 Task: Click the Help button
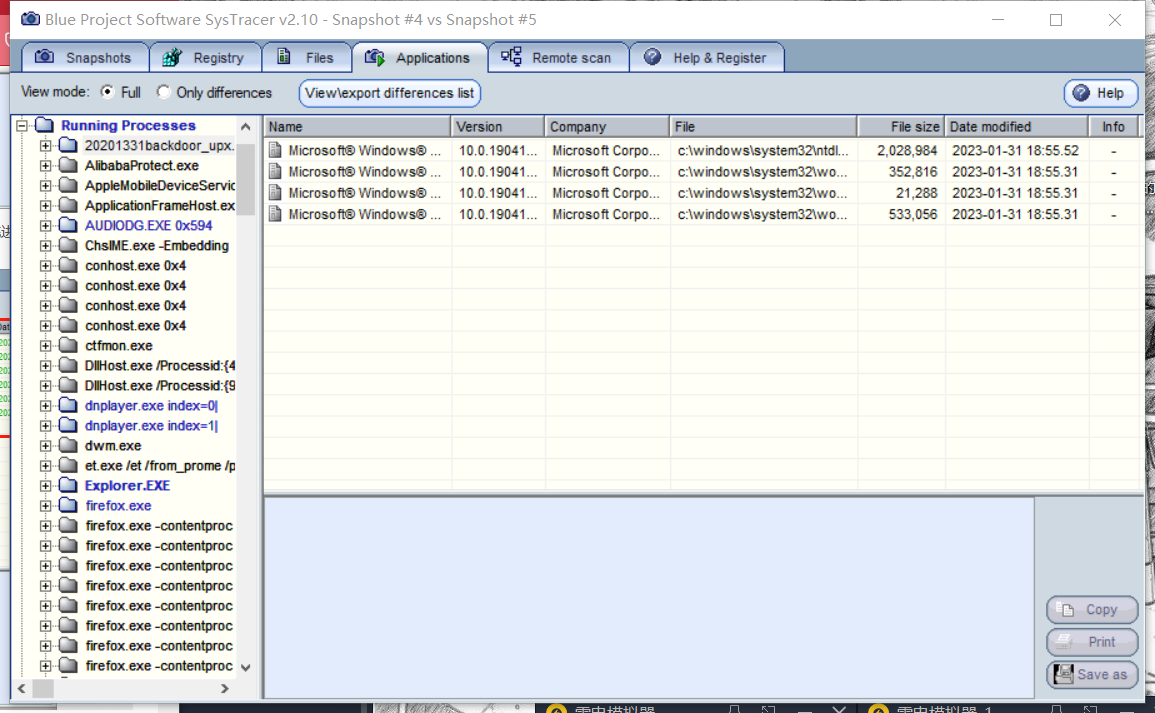(1100, 93)
